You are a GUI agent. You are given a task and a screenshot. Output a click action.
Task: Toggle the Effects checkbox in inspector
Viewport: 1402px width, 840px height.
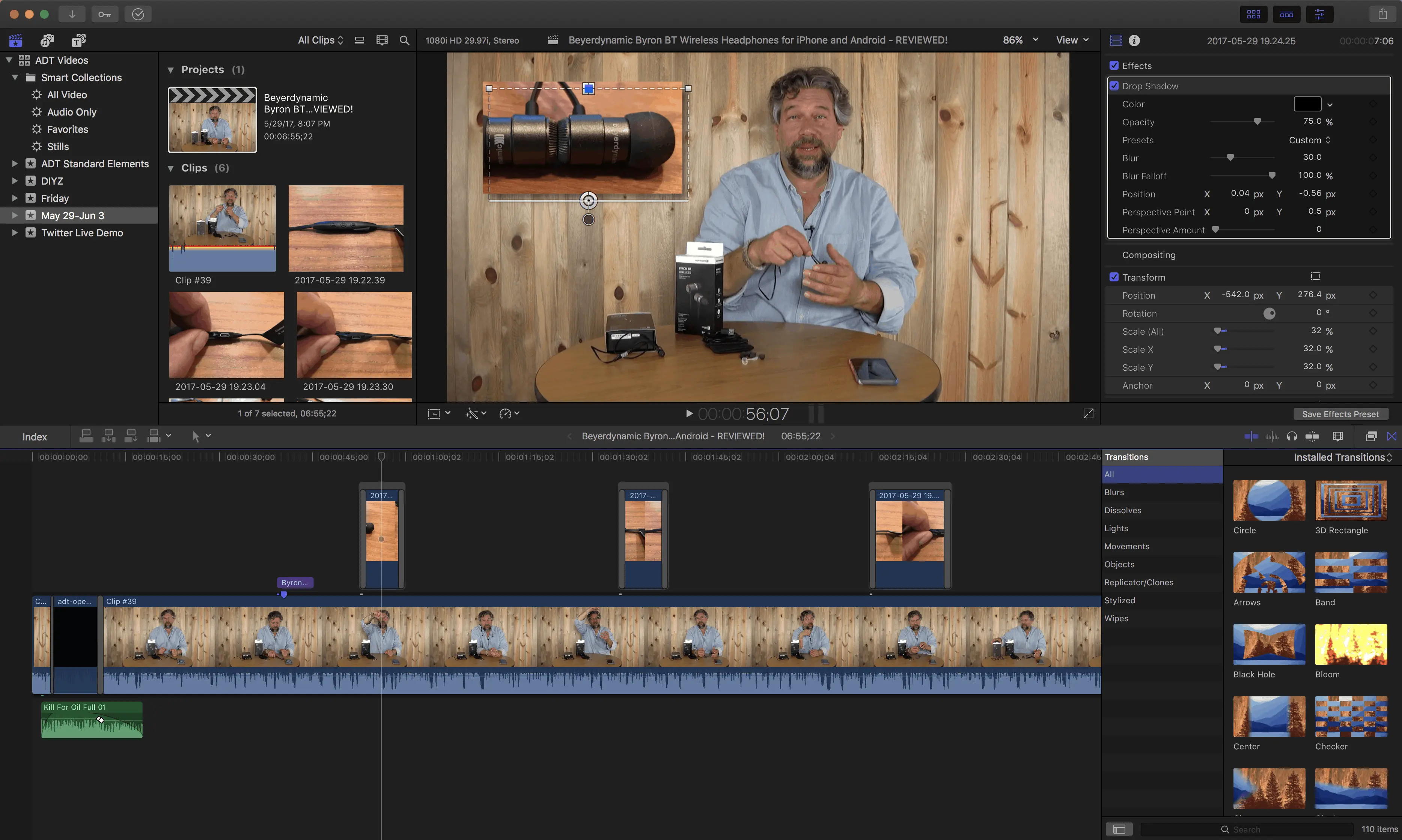[x=1114, y=66]
